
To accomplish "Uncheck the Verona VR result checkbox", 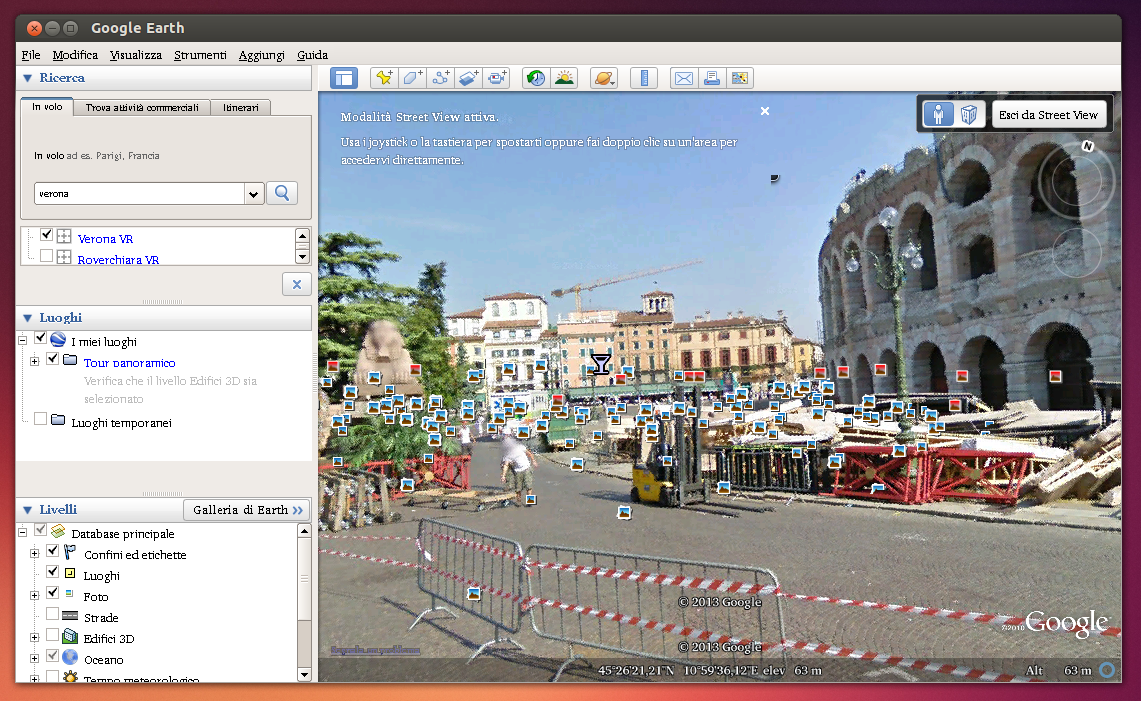I will pyautogui.click(x=47, y=234).
